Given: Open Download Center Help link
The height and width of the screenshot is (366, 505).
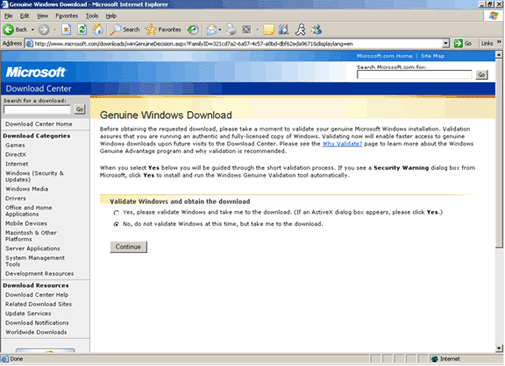Looking at the screenshot, I should pyautogui.click(x=37, y=295).
